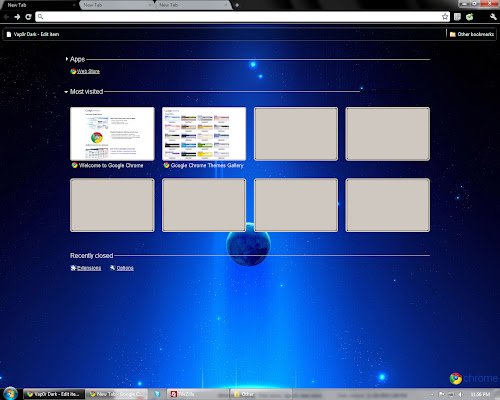
Task: Close the active New Tab tab
Action: pyautogui.click(x=74, y=5)
